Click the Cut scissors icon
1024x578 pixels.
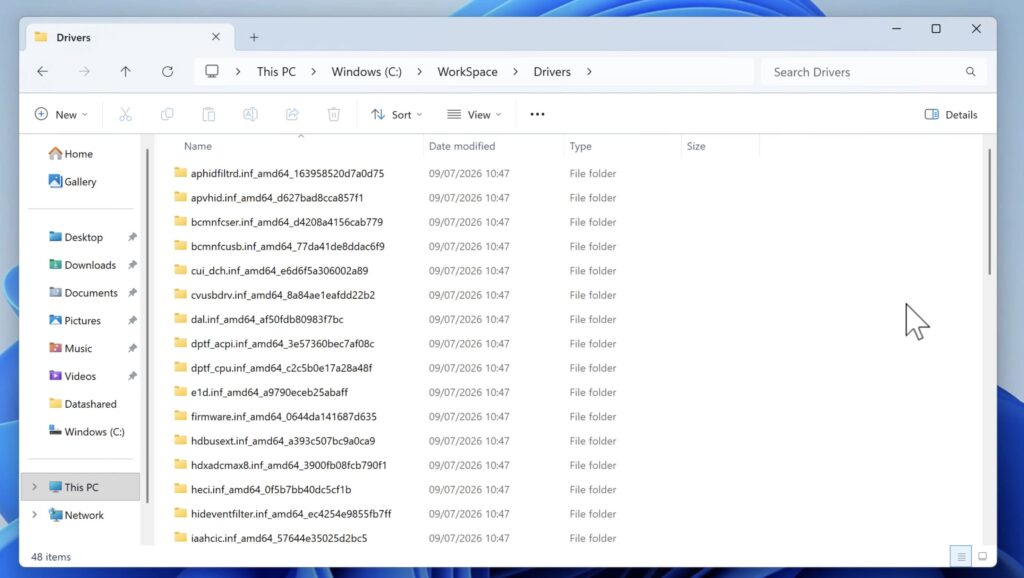click(x=125, y=114)
